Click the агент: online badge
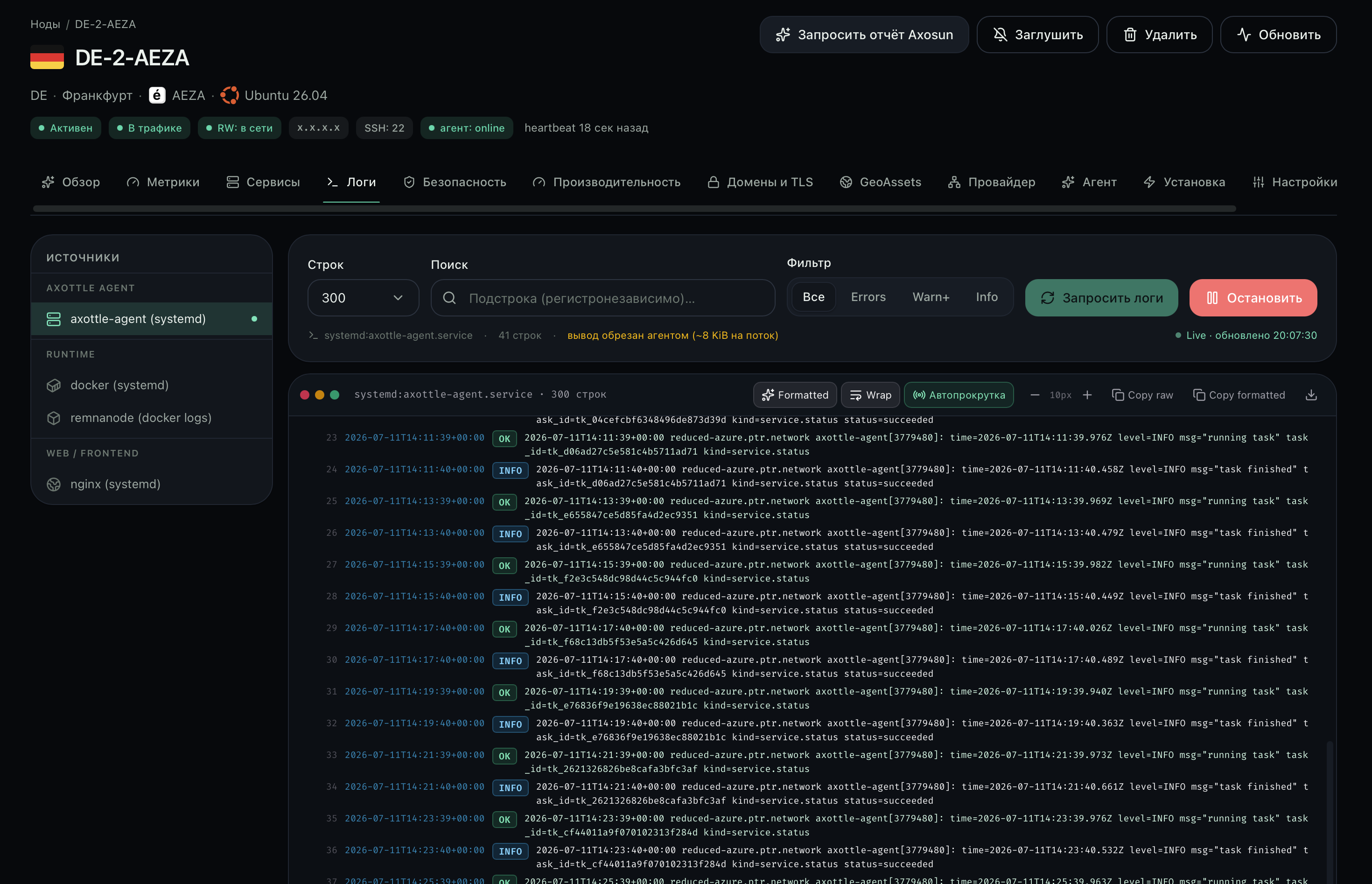 click(467, 128)
